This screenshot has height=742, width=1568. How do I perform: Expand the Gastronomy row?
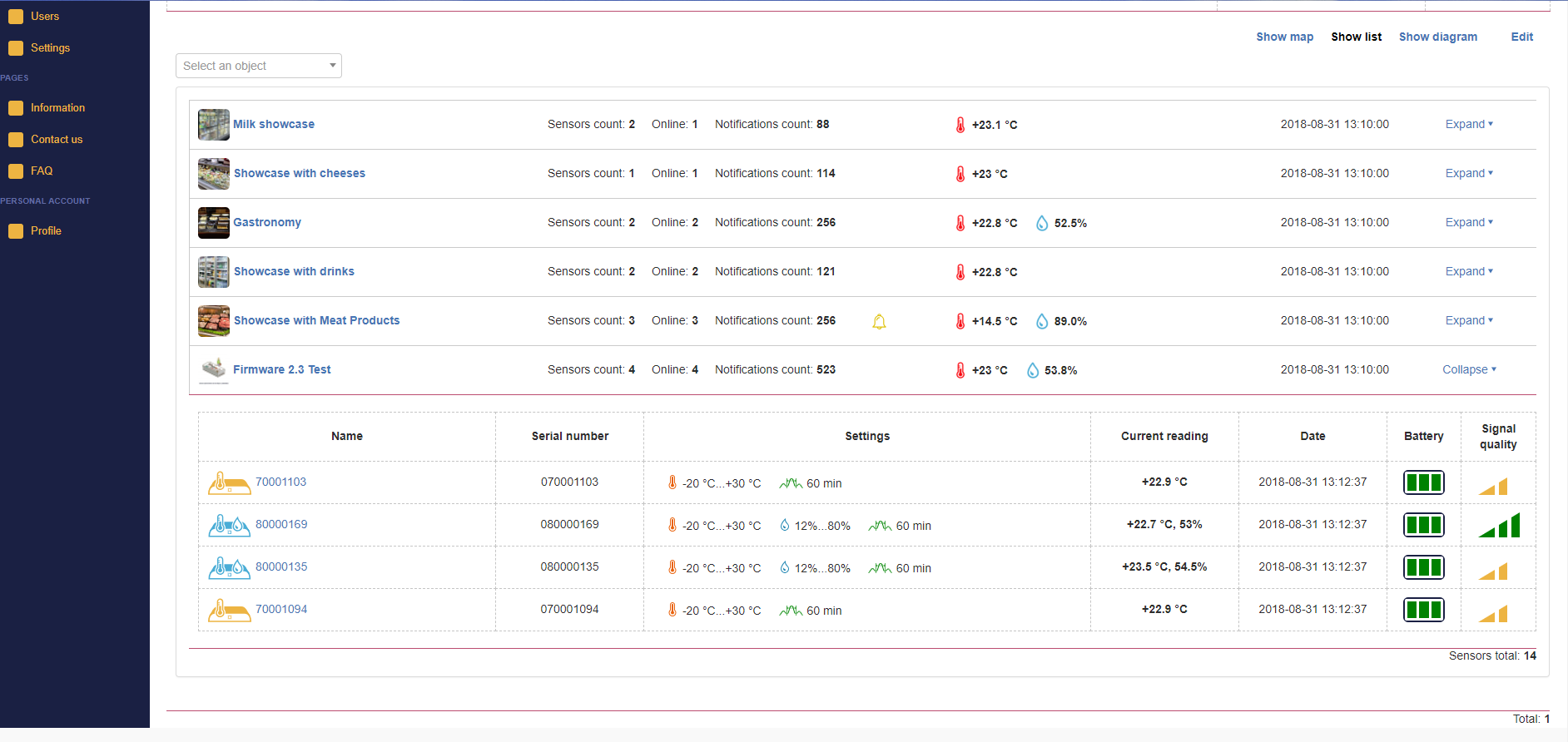click(x=1469, y=222)
